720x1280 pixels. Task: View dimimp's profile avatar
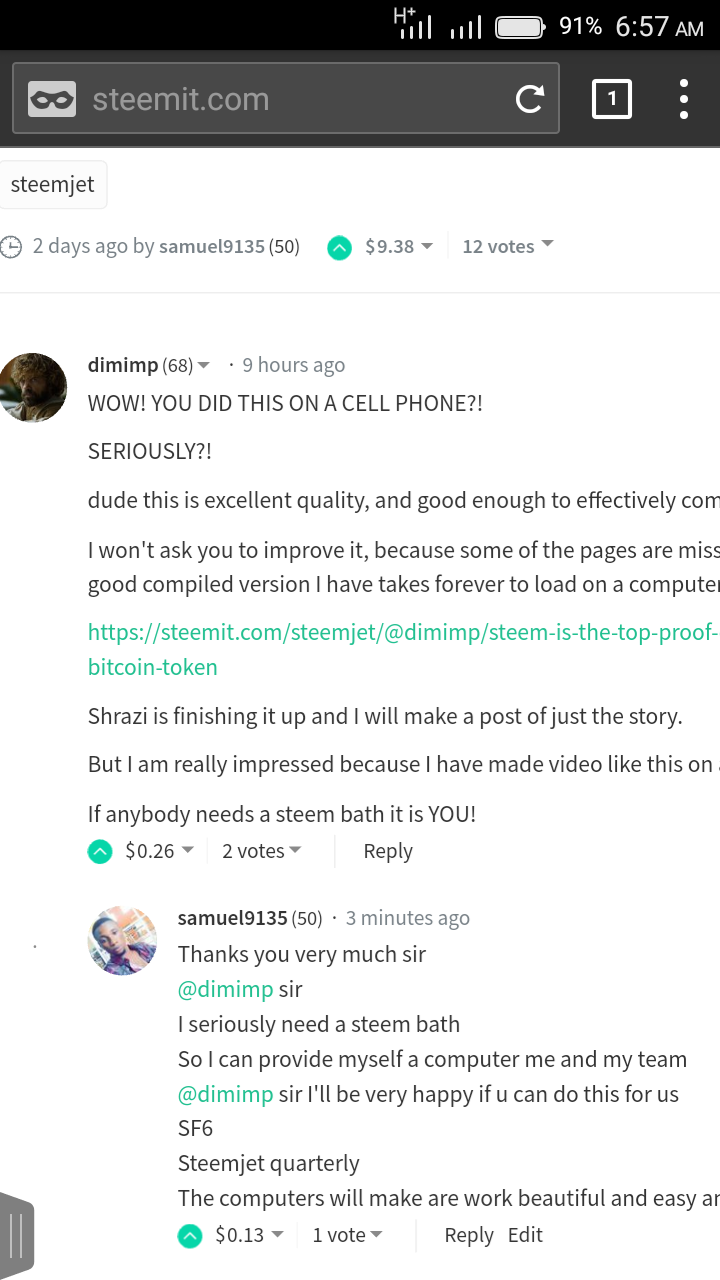[x=34, y=387]
